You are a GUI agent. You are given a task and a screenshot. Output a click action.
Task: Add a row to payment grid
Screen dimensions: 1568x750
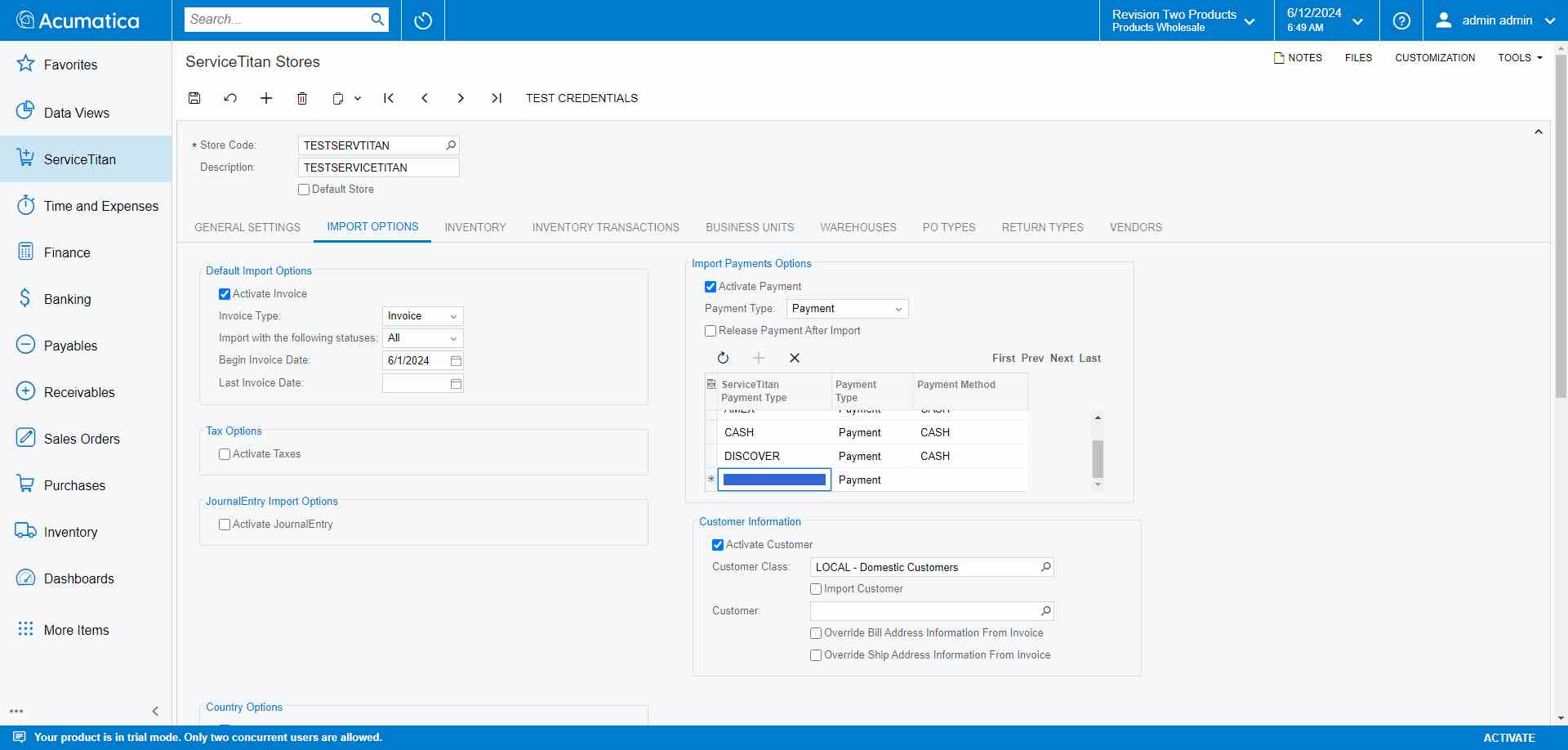coord(759,358)
